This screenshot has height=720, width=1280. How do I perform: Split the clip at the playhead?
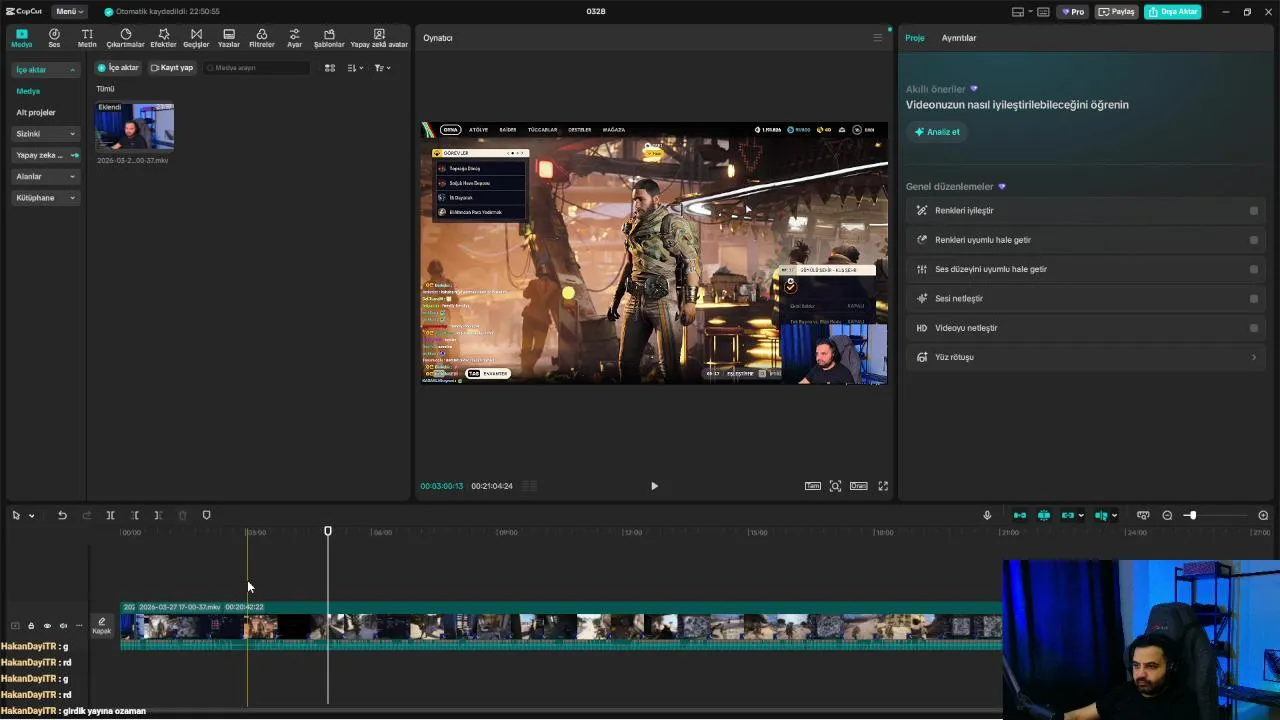110,515
